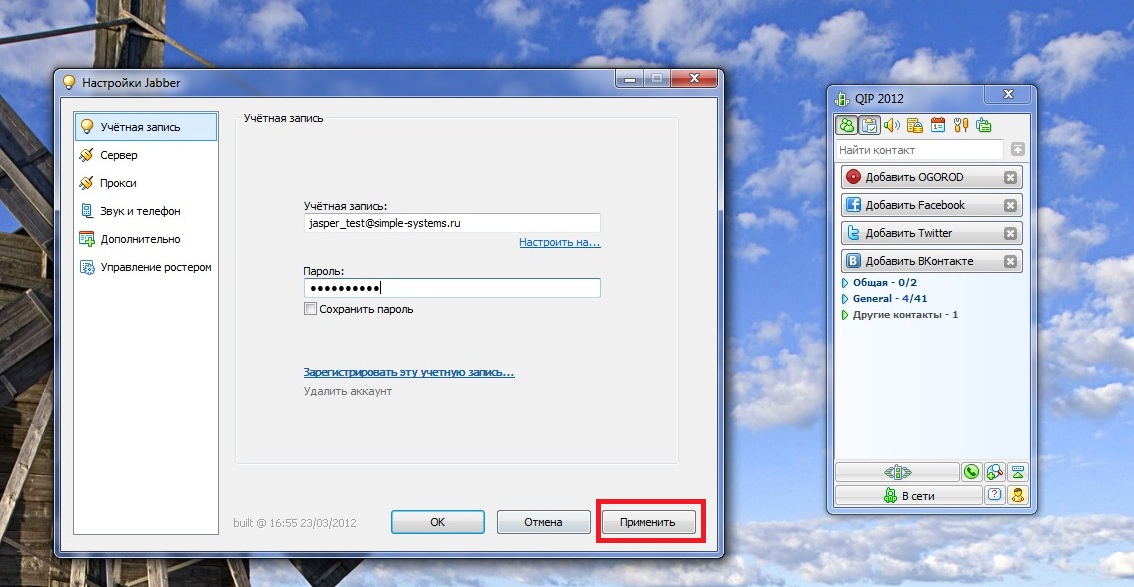Click the OK button in Jabber settings
Image resolution: width=1134 pixels, height=587 pixels.
[x=438, y=522]
